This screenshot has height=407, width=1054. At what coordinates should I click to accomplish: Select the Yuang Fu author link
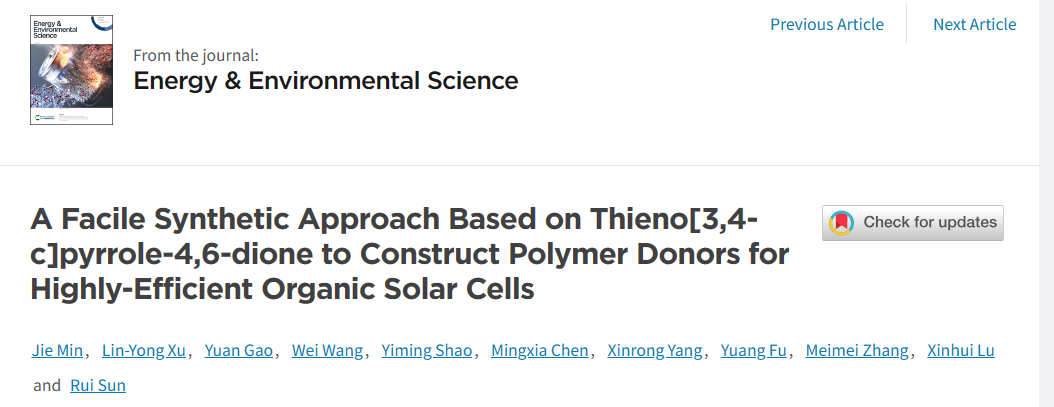tap(754, 350)
